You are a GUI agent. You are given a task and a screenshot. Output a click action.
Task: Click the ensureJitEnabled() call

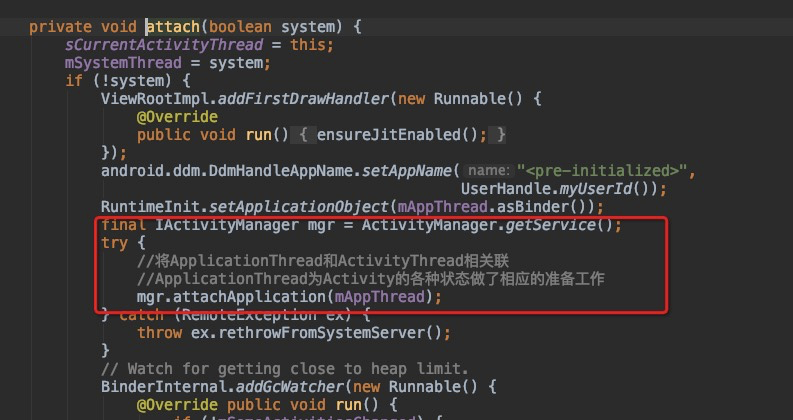[397, 135]
